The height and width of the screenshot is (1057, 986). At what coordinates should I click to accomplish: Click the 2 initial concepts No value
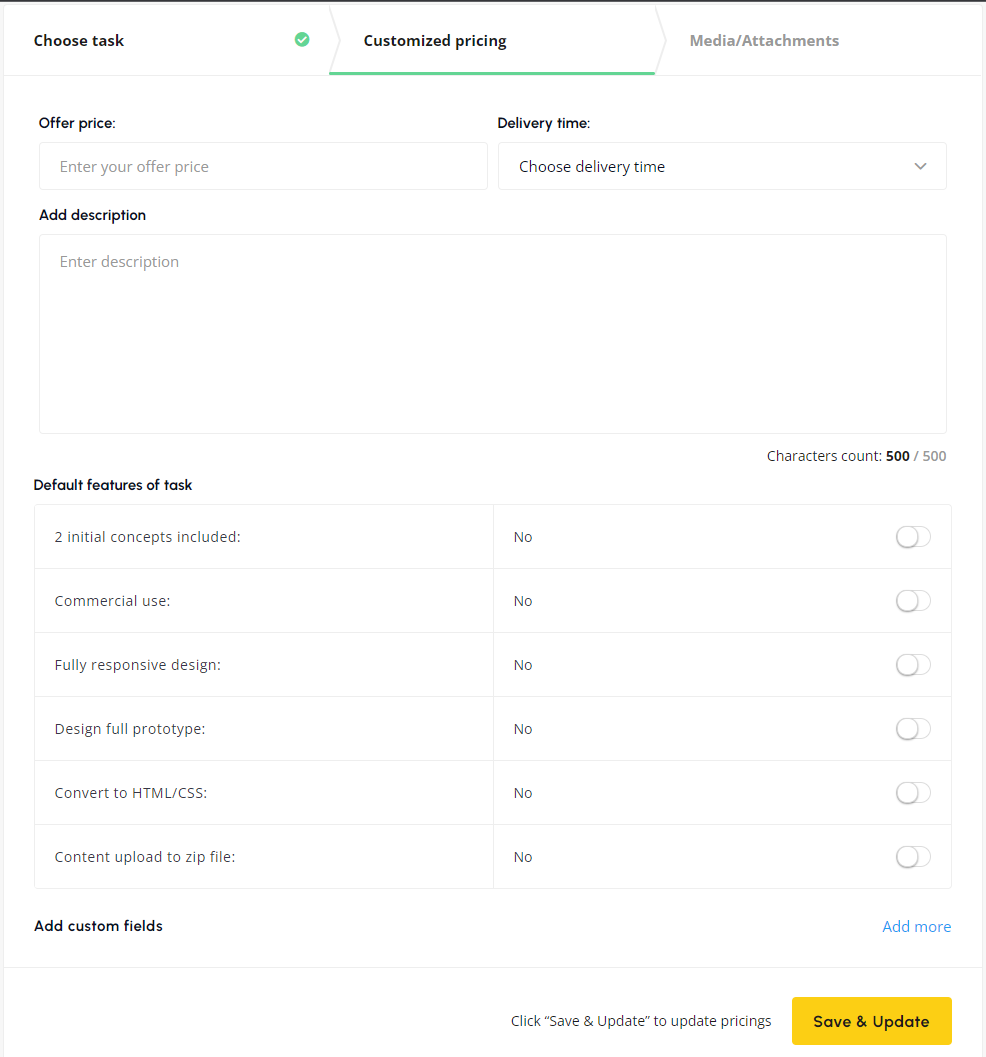[523, 537]
